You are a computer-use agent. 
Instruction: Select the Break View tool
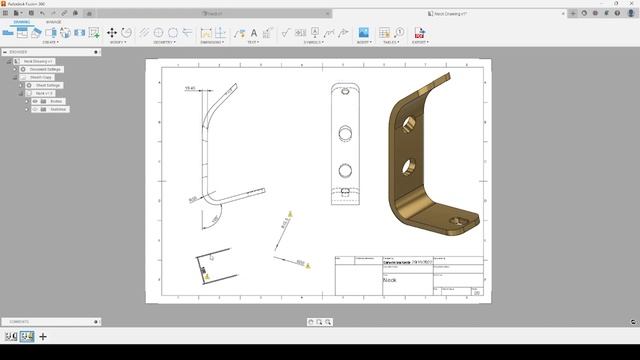click(79, 32)
